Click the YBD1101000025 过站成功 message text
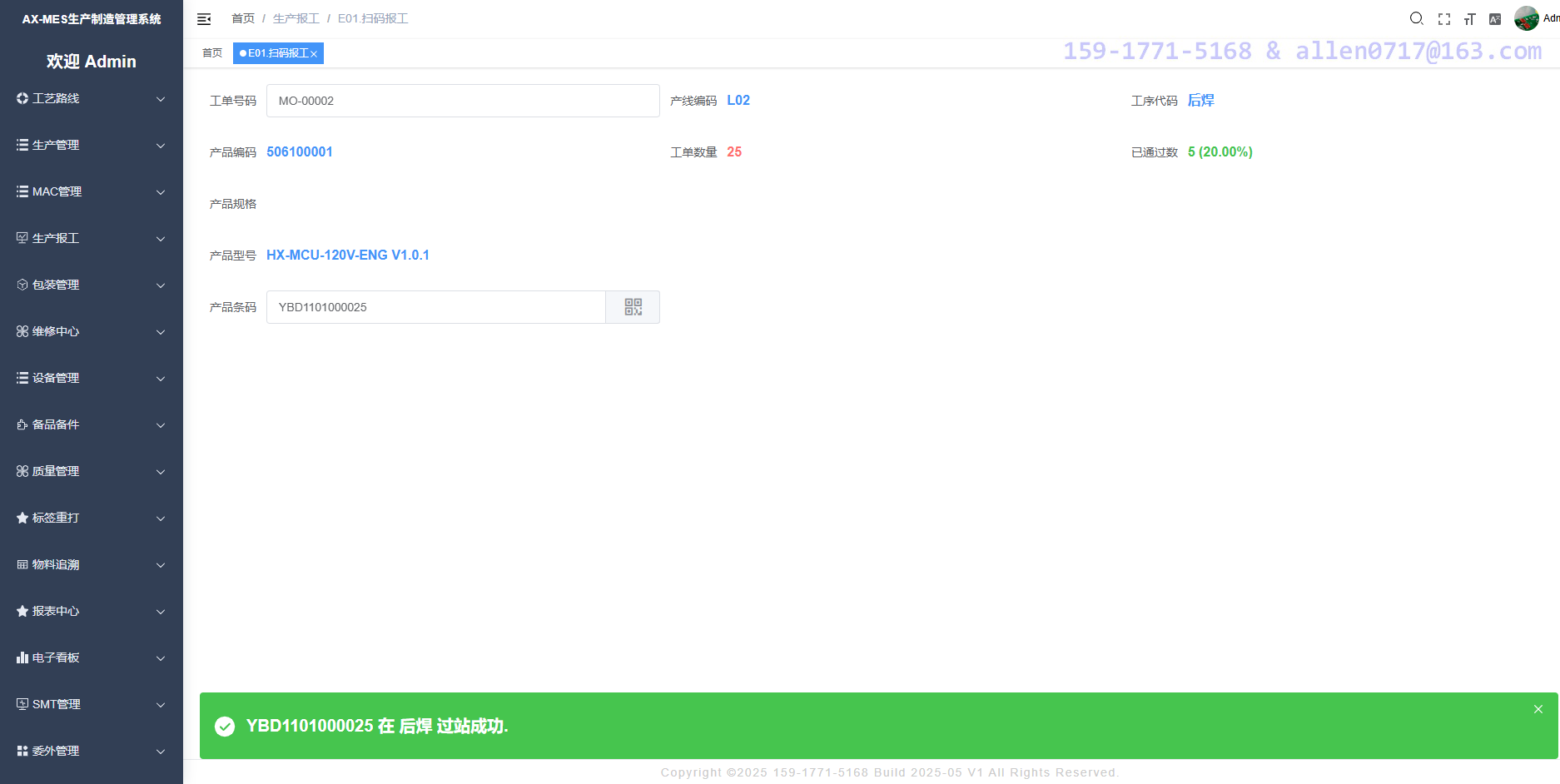The image size is (1560, 784). tap(377, 727)
